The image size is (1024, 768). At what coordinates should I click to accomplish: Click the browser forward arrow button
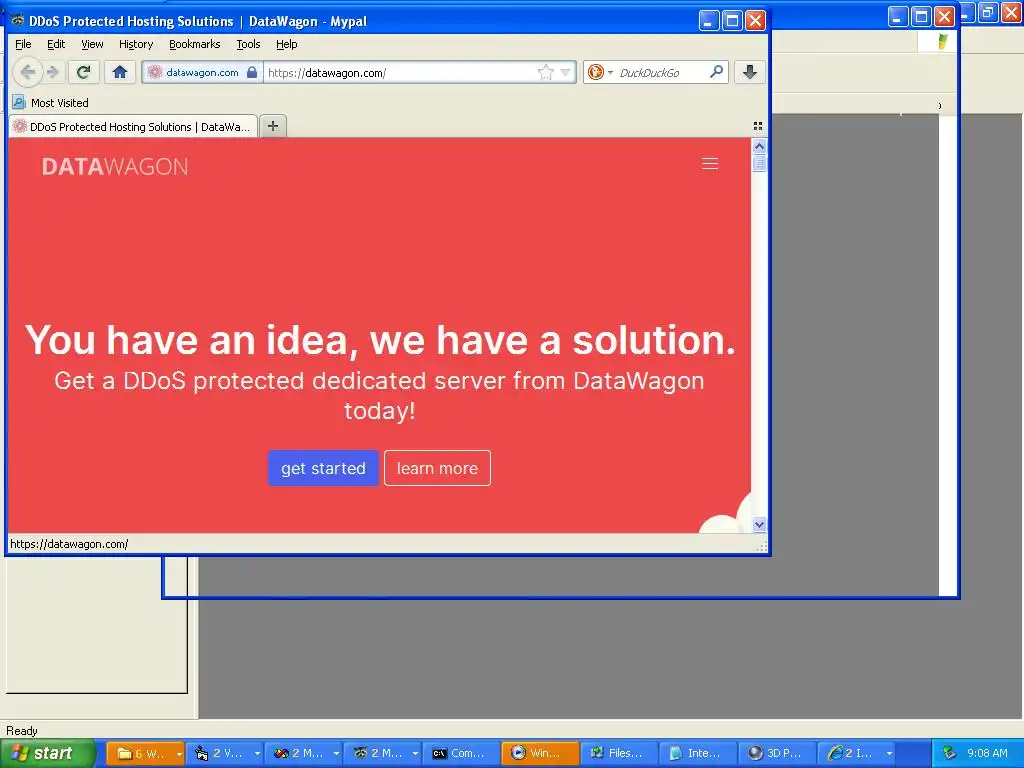pos(54,72)
